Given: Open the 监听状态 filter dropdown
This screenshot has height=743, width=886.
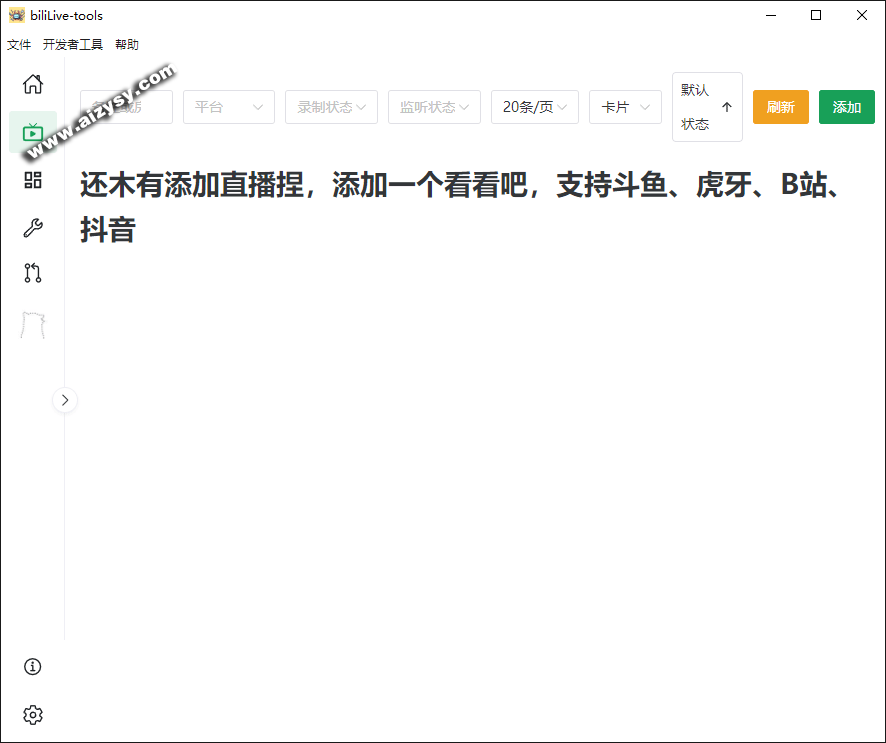Looking at the screenshot, I should pyautogui.click(x=434, y=107).
